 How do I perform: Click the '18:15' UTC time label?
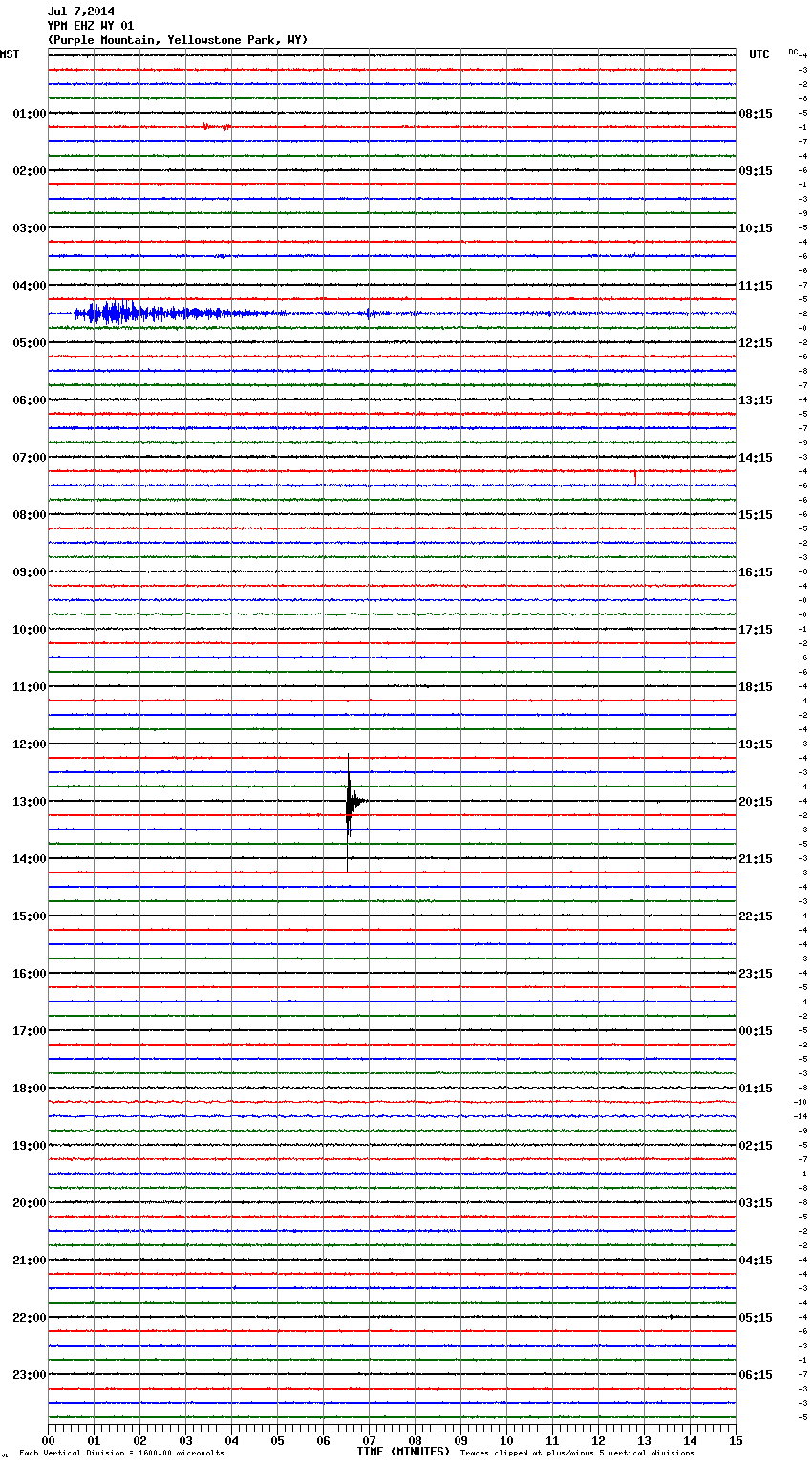pyautogui.click(x=756, y=687)
